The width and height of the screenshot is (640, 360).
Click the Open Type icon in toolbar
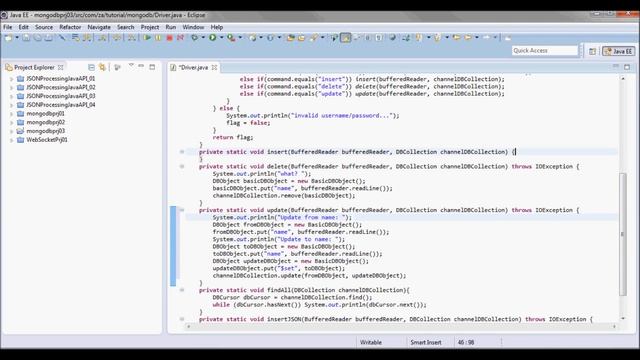click(x=291, y=38)
